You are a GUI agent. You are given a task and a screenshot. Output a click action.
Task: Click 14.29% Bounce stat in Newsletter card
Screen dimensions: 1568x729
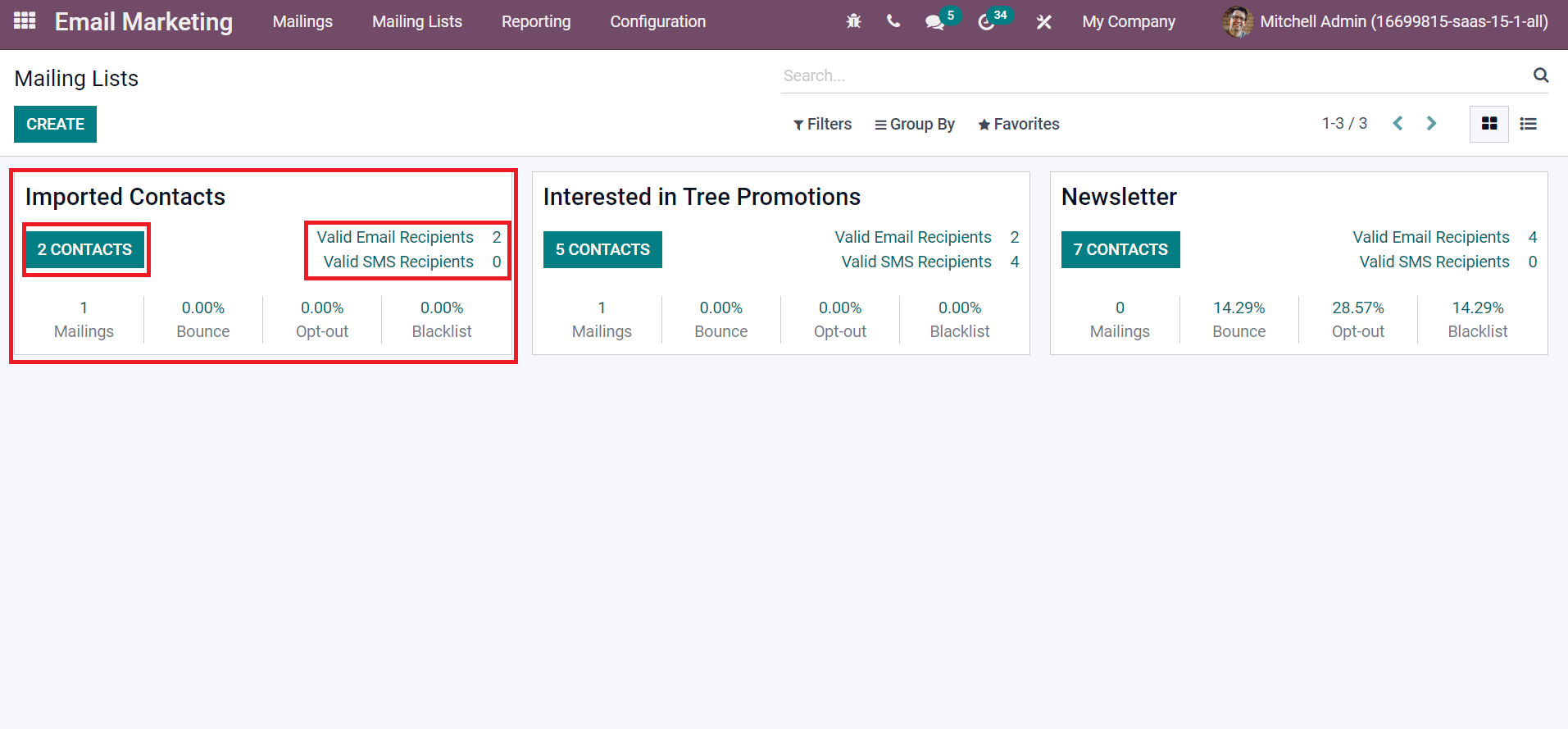pos(1239,320)
